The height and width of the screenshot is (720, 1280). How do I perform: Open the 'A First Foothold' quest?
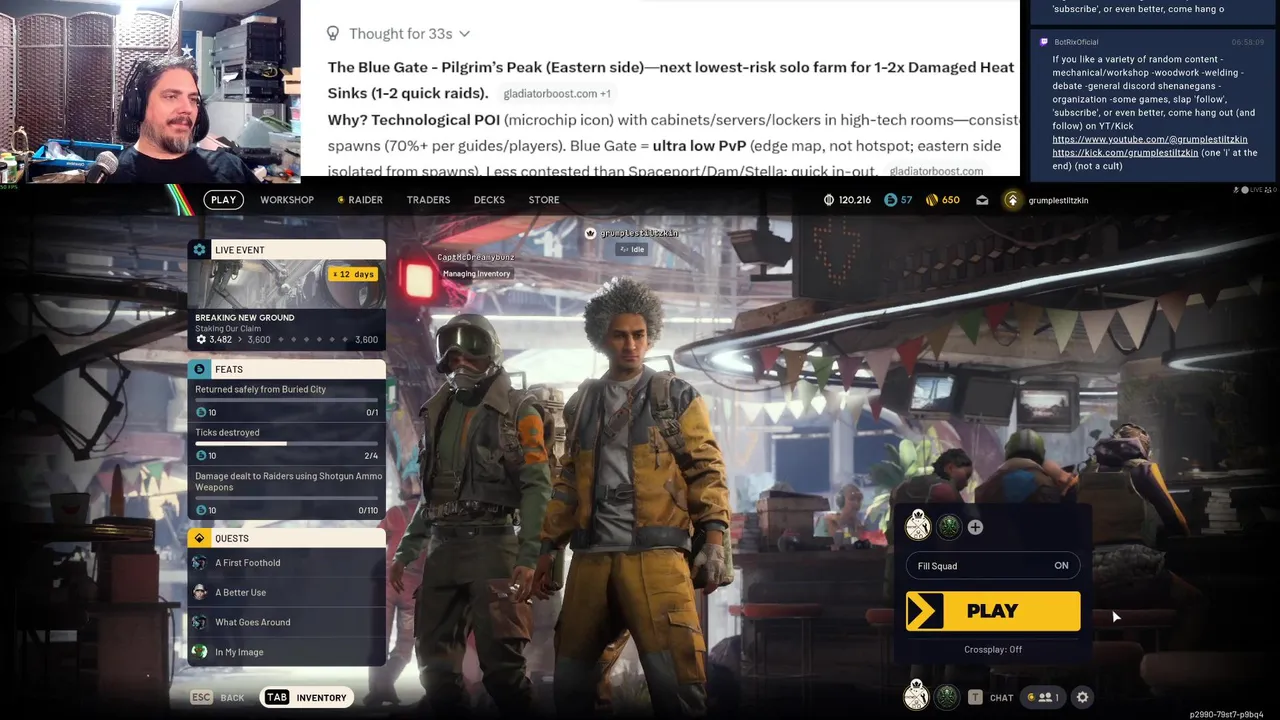[x=287, y=563]
